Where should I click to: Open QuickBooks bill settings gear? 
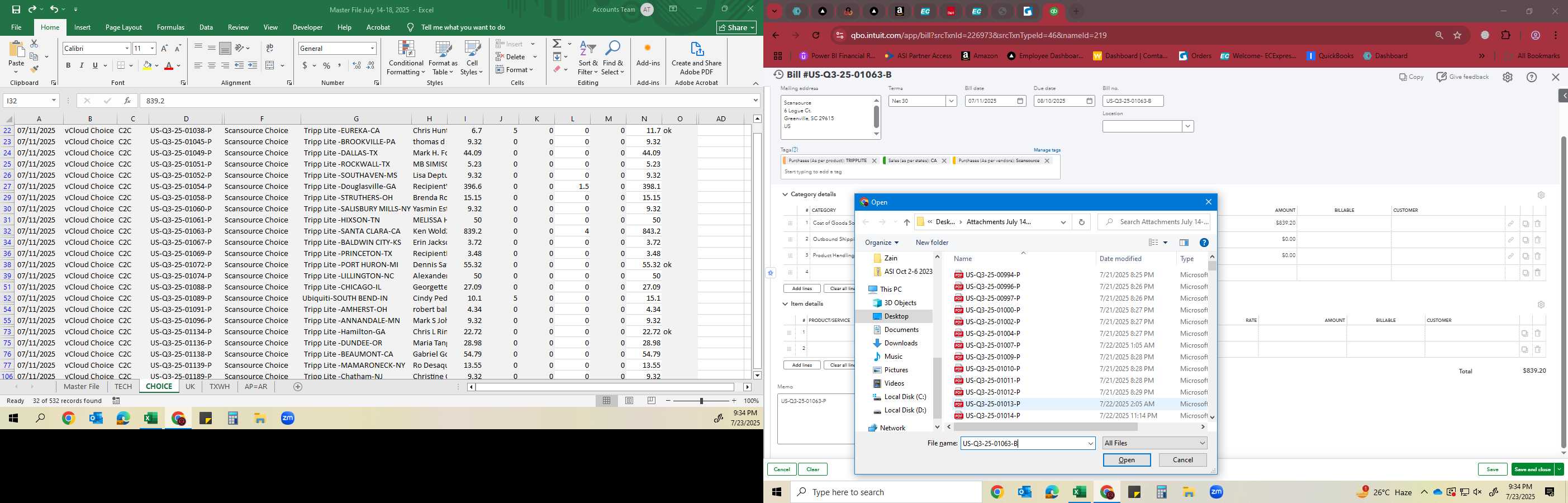(x=1507, y=77)
